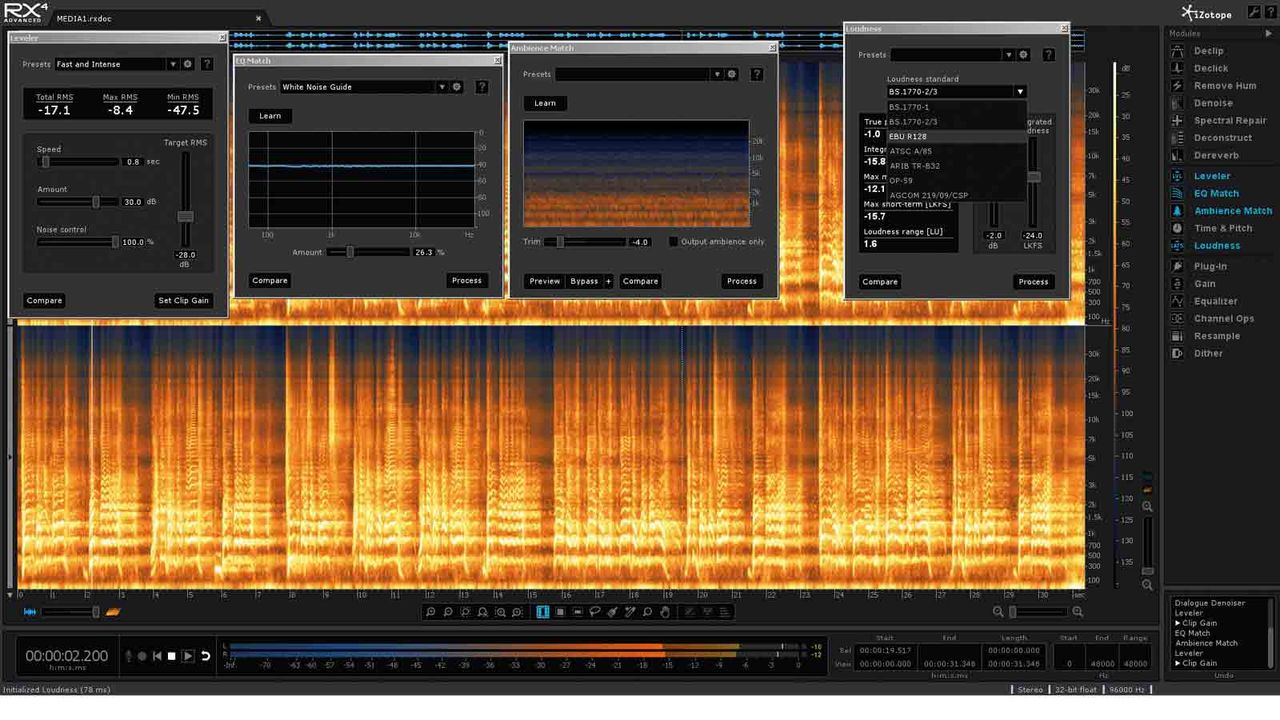Select EBU R128 loudness standard
1280x720 pixels.
(x=956, y=136)
